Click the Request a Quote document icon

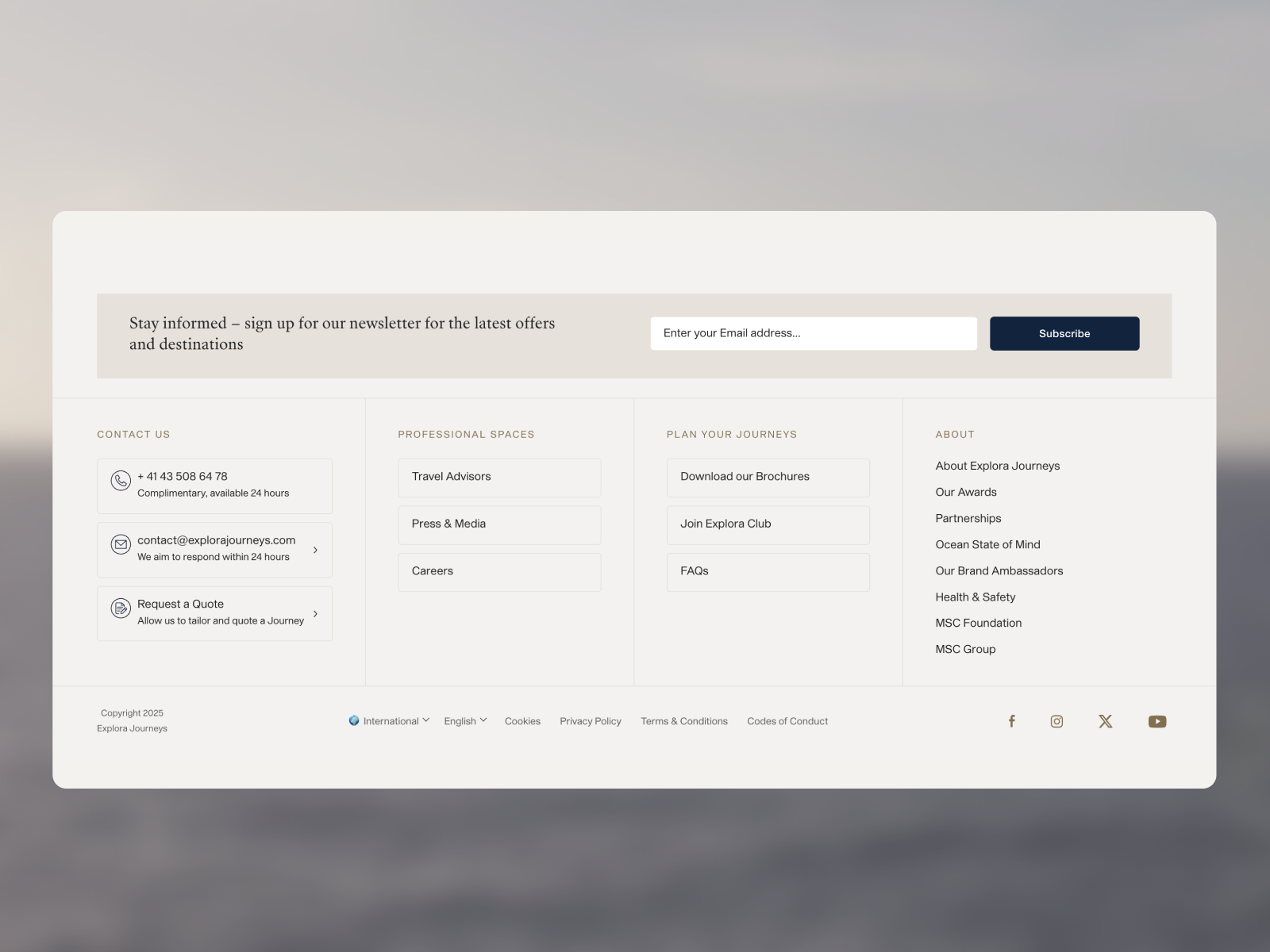120,608
